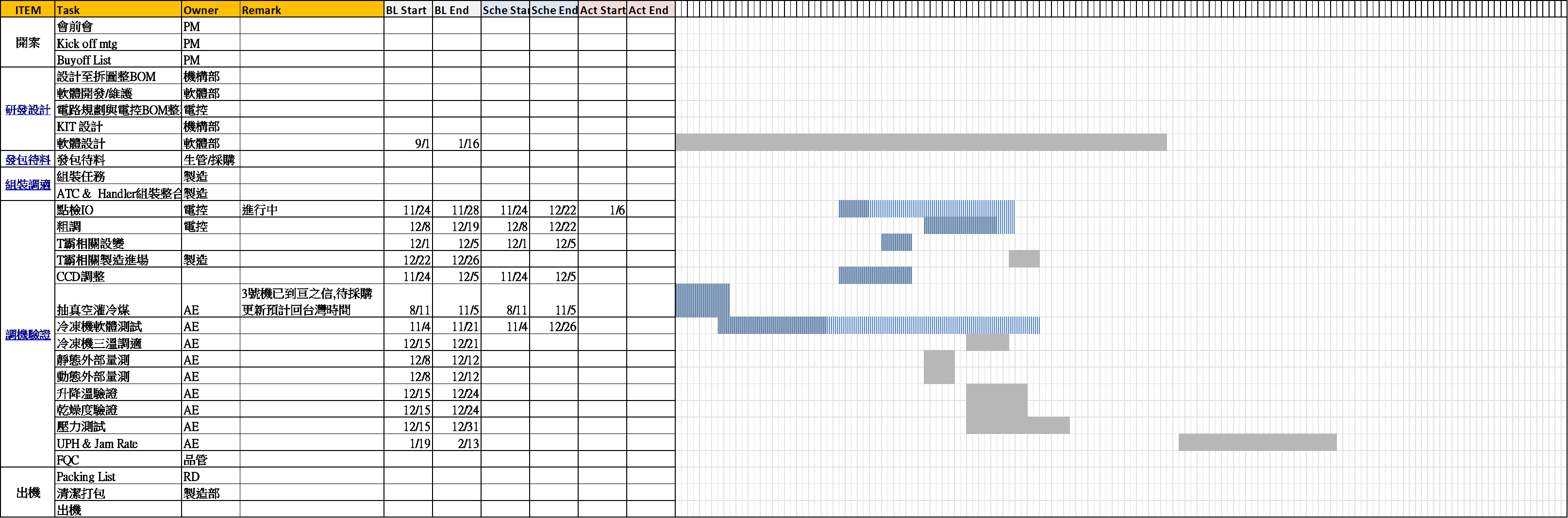Click the Owner column header
Screen dimensions: 1568x518
pyautogui.click(x=210, y=10)
